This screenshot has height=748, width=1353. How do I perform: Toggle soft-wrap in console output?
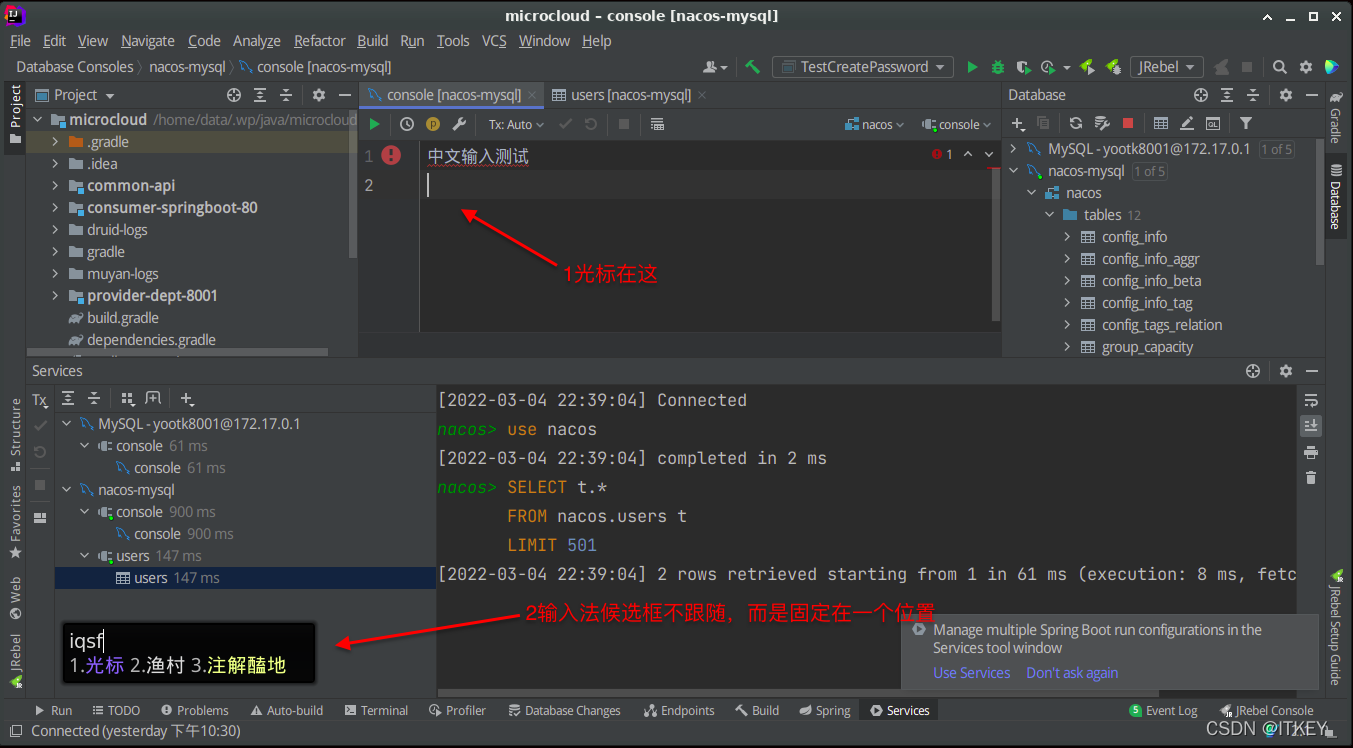pyautogui.click(x=1311, y=400)
